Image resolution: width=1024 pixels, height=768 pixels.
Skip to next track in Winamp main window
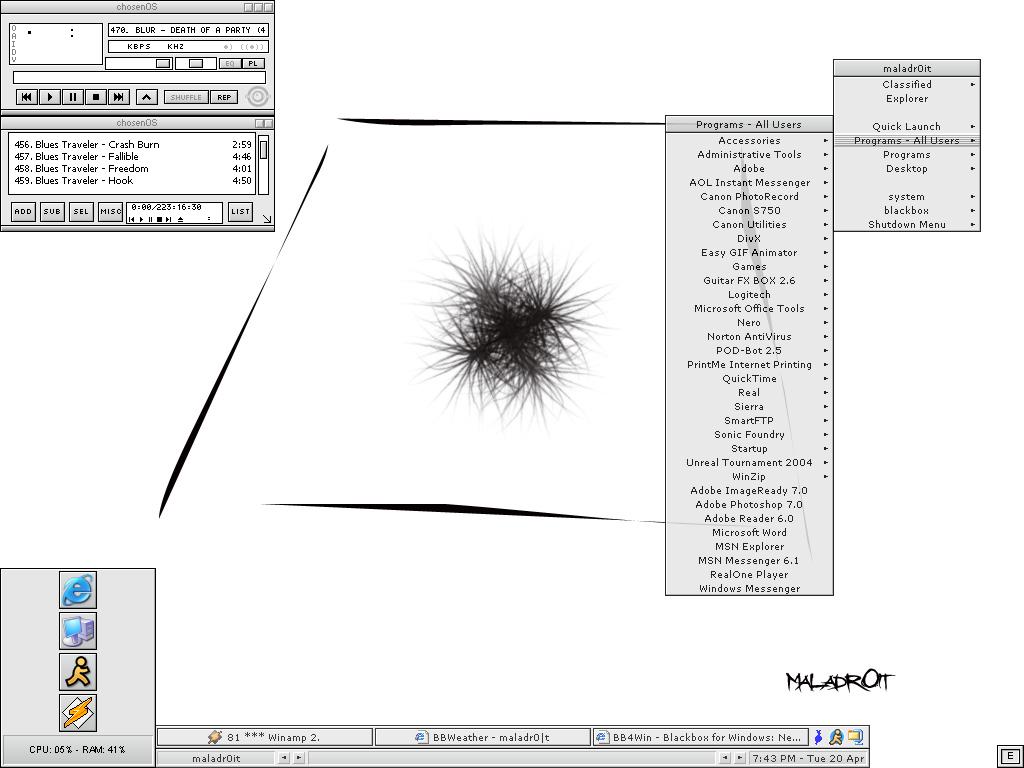pos(119,97)
